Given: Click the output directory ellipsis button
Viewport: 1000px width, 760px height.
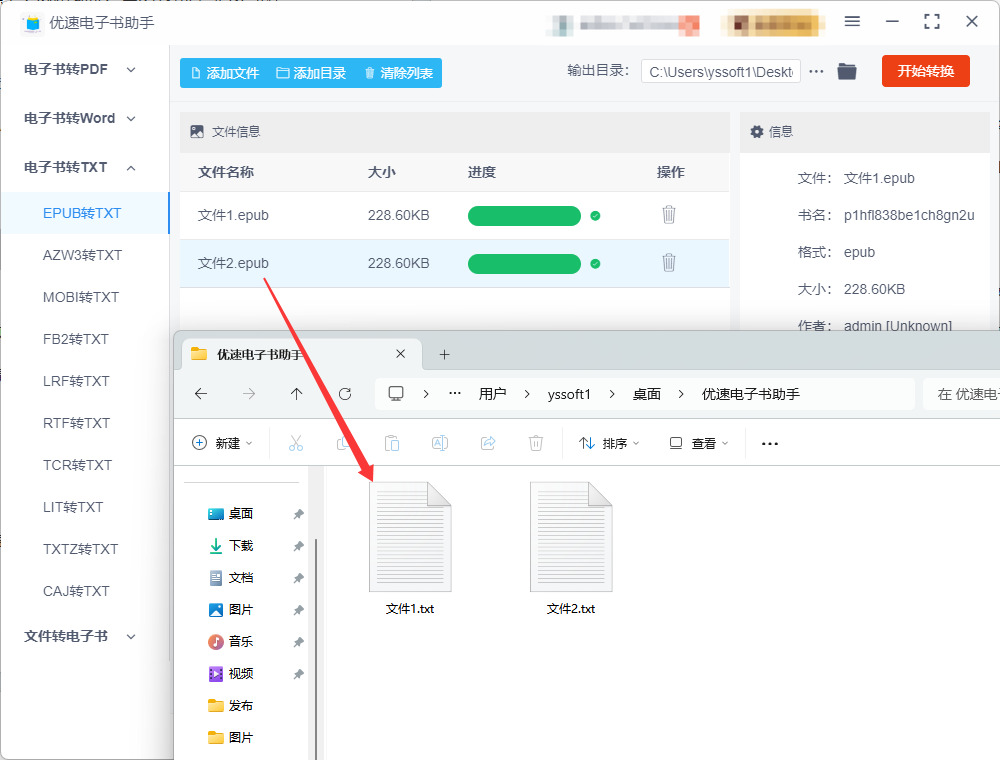Looking at the screenshot, I should pyautogui.click(x=816, y=71).
